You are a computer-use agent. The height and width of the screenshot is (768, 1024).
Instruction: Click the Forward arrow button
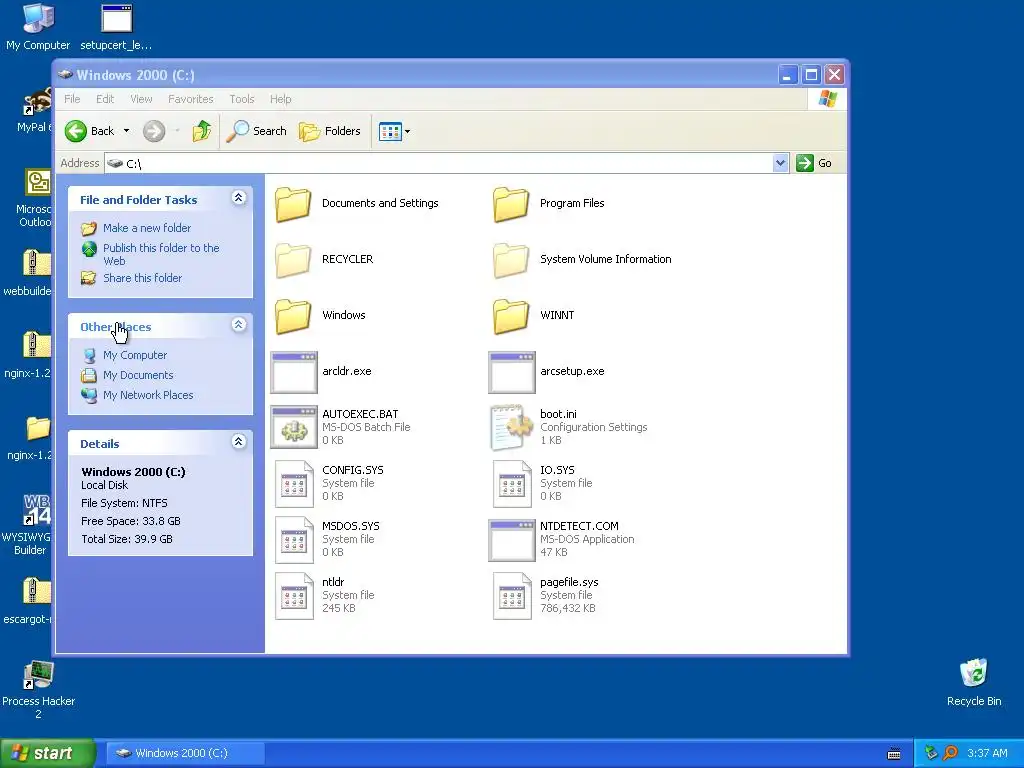(x=154, y=131)
